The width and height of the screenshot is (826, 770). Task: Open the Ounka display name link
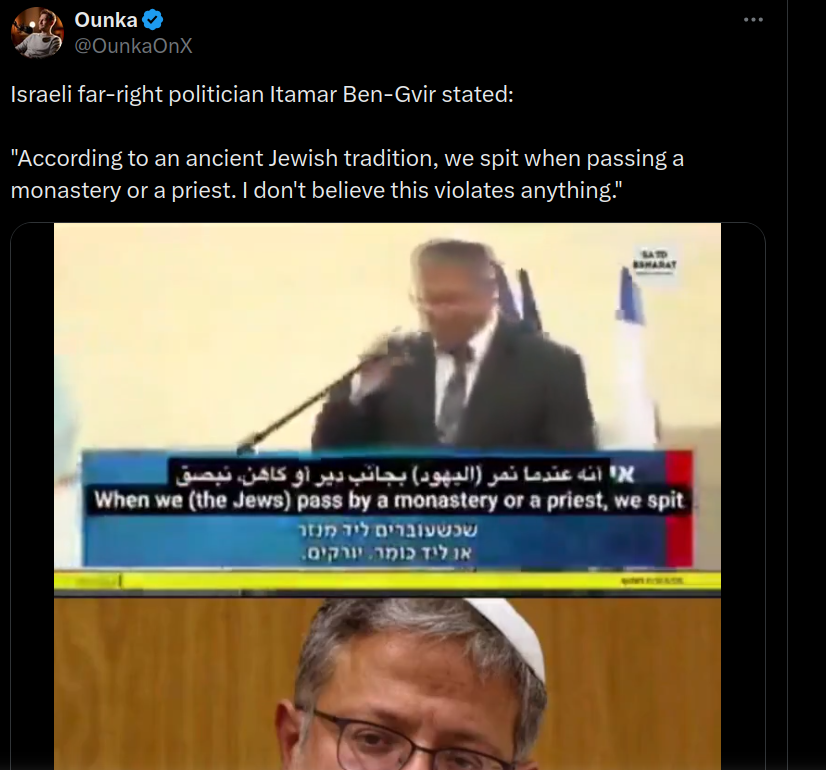tap(106, 20)
